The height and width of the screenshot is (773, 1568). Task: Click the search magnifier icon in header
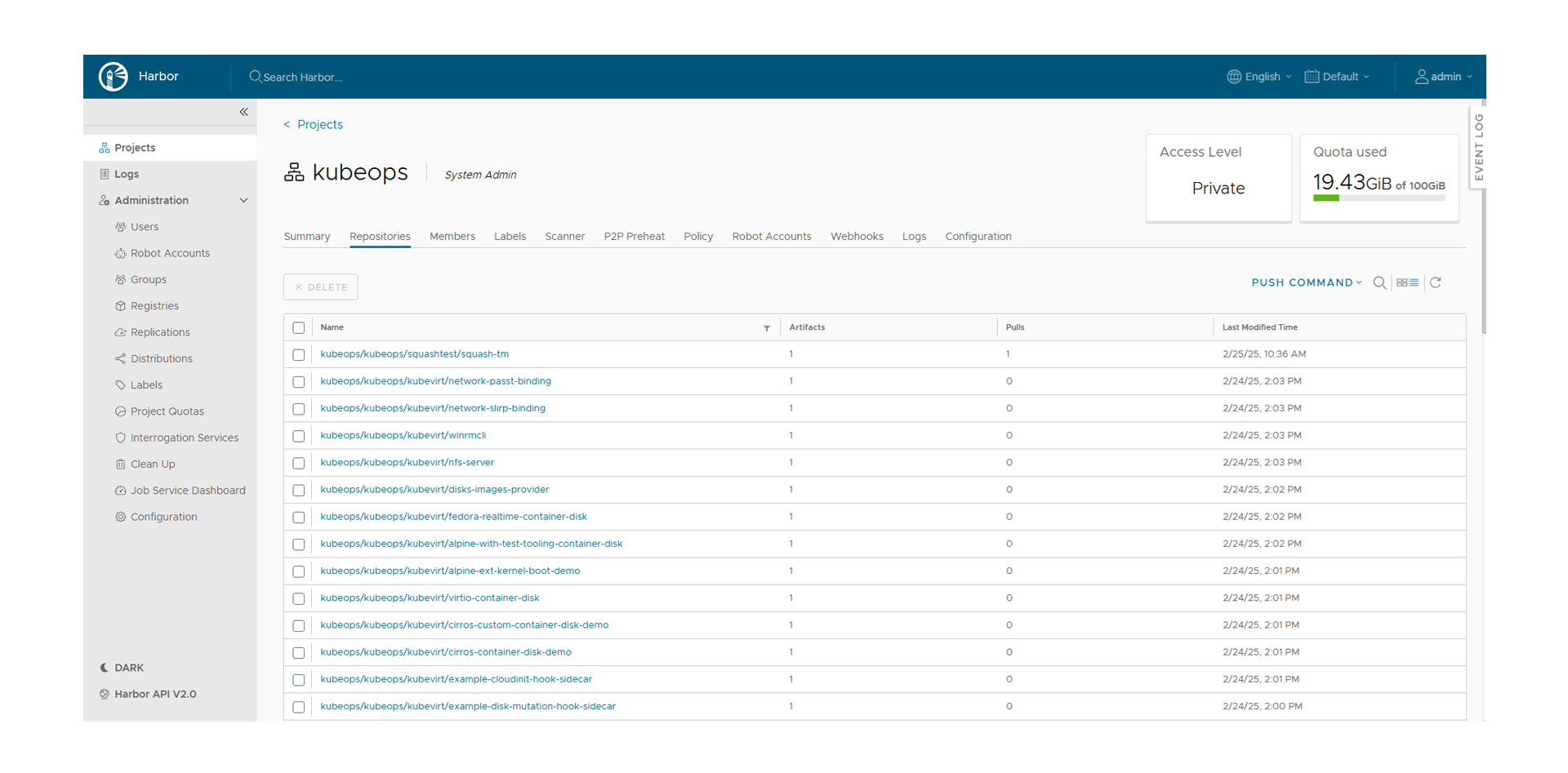[x=256, y=77]
